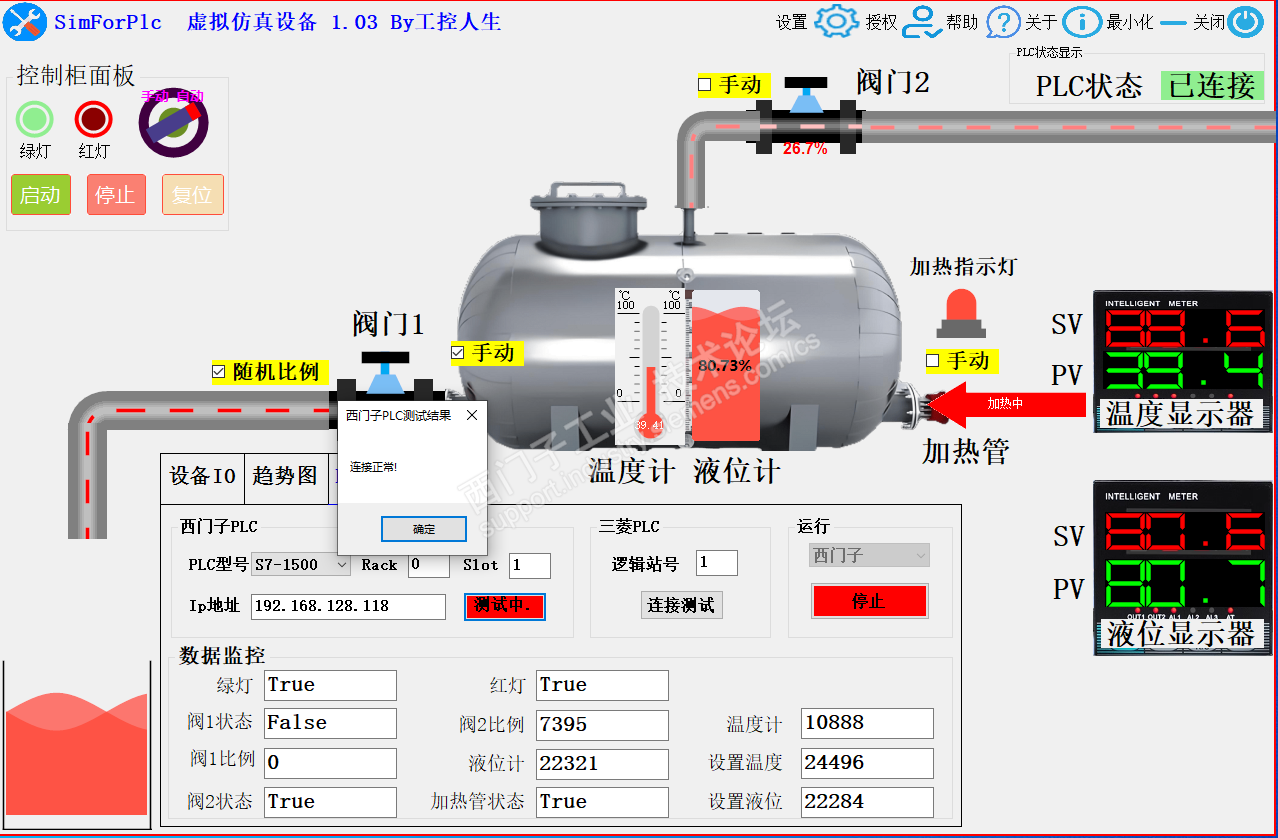1278x838 pixels.
Task: Uncheck the 随机比例 checkbox
Action: click(x=219, y=372)
